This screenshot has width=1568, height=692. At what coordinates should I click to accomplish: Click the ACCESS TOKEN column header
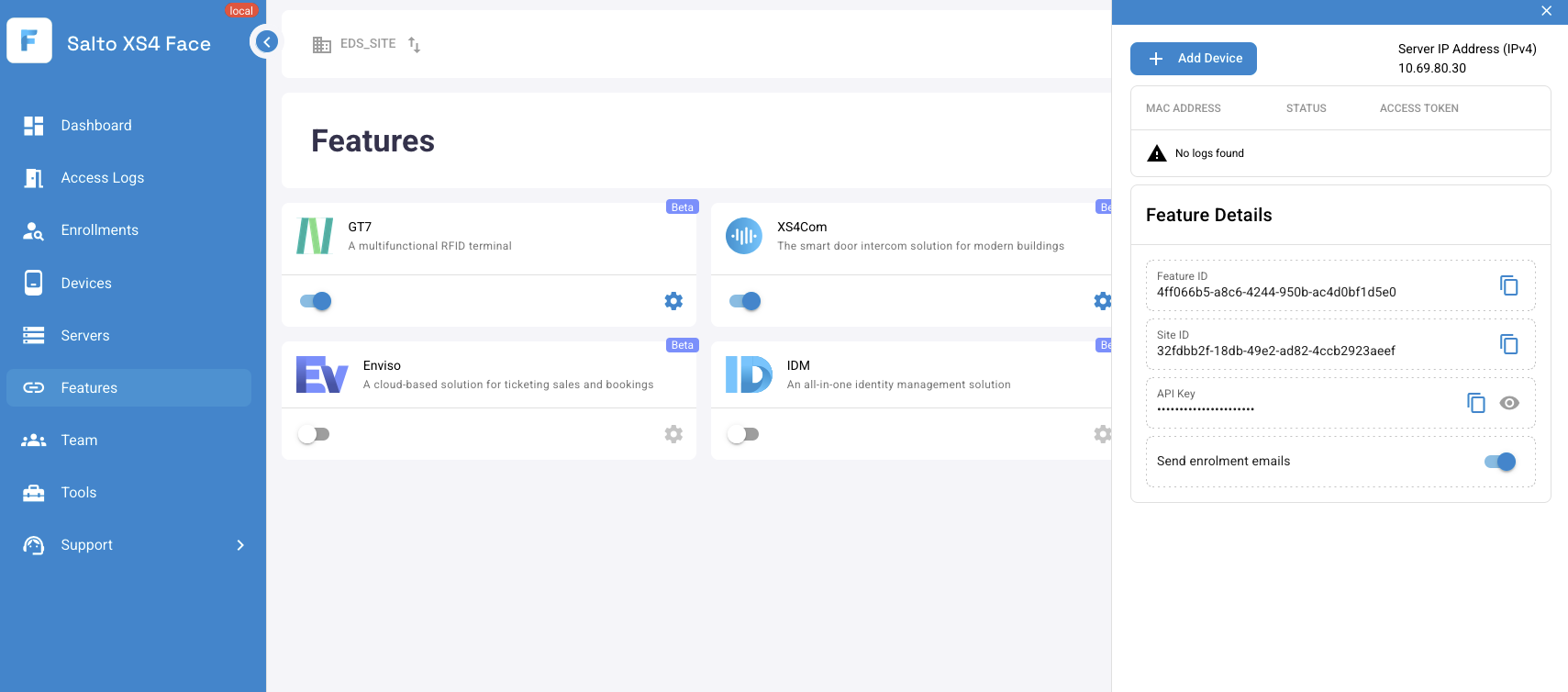(1419, 108)
